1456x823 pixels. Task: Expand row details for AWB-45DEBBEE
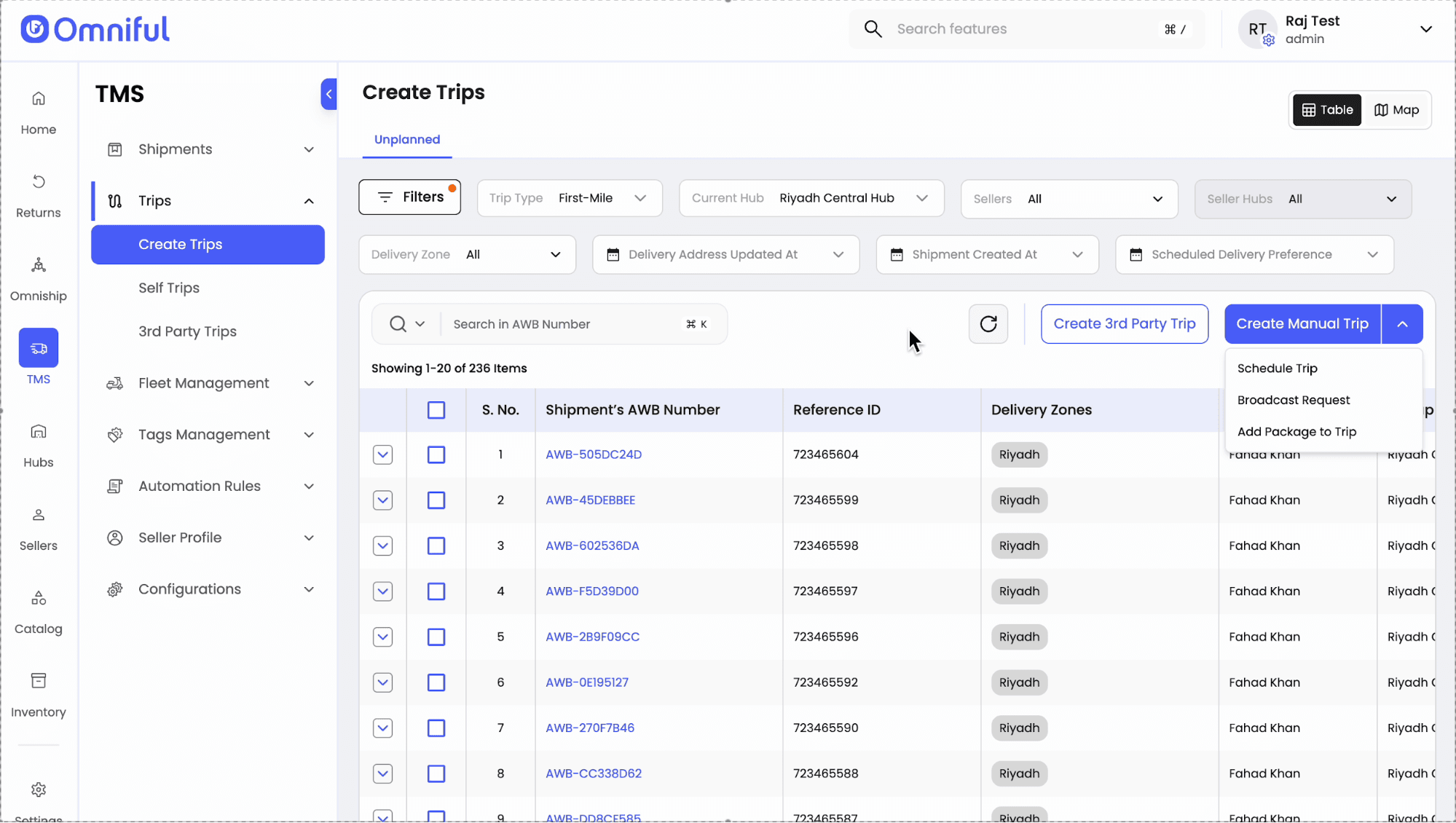(382, 500)
